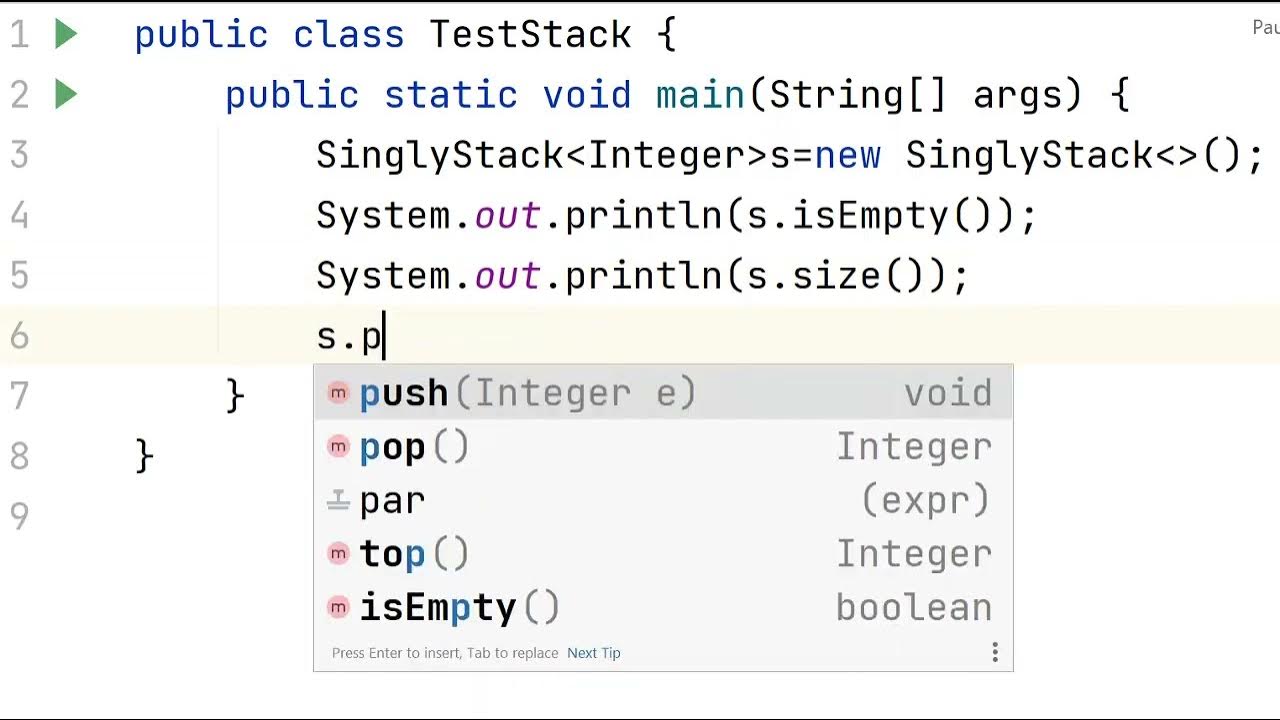Viewport: 1280px width, 720px height.
Task: Click on the s.size() println statement
Action: pos(642,276)
